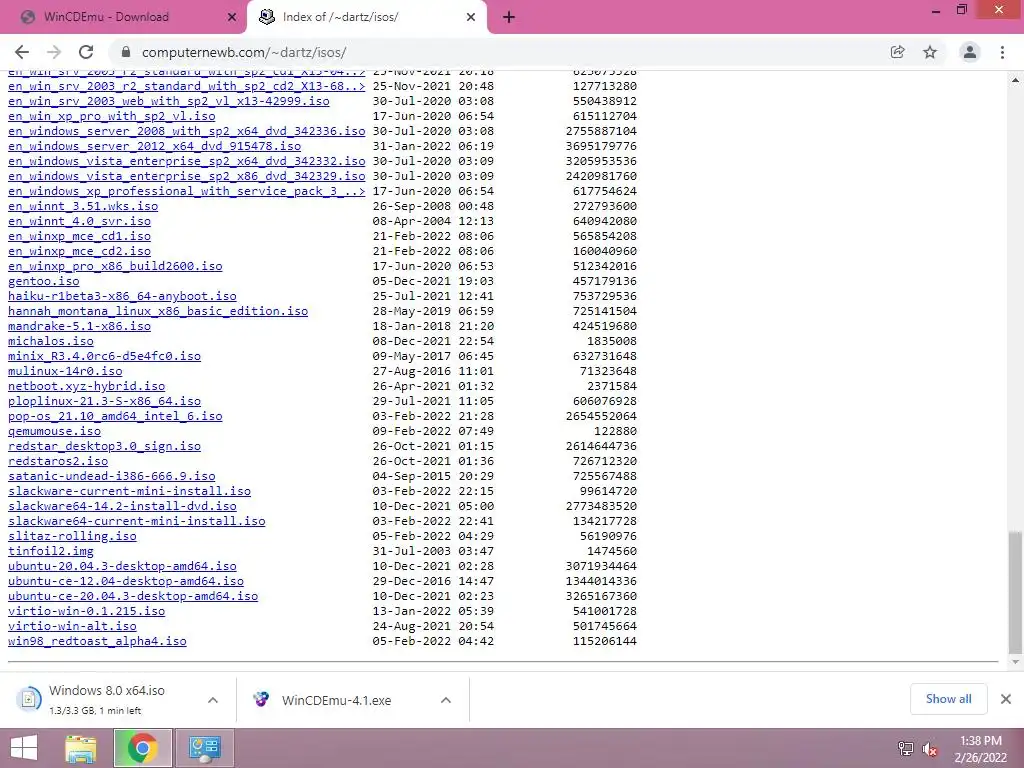Image resolution: width=1024 pixels, height=768 pixels.
Task: Open File Explorer from the taskbar
Action: tap(81, 748)
